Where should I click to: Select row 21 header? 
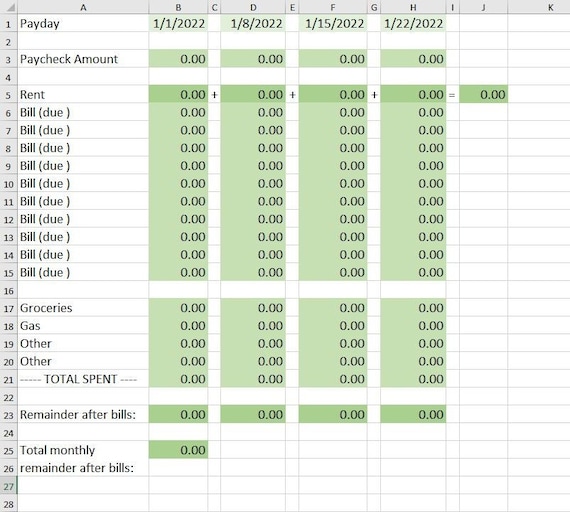(9, 379)
